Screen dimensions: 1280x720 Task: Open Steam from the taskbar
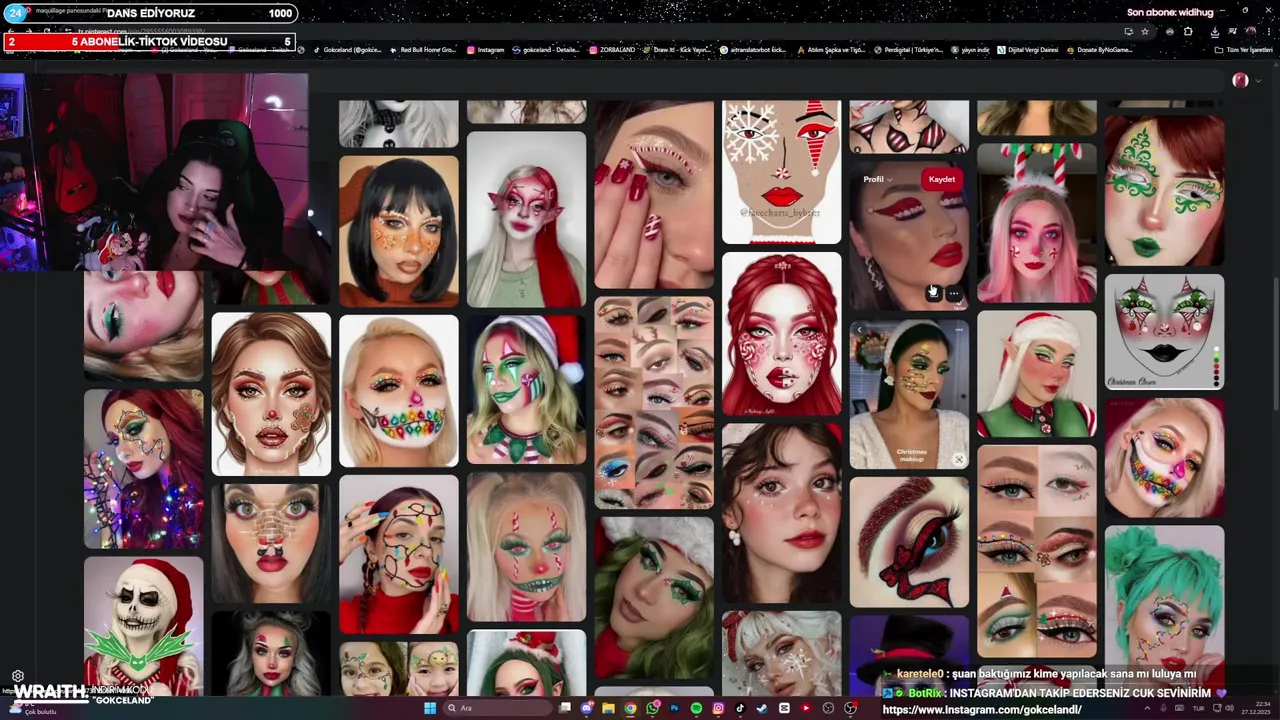click(x=762, y=708)
